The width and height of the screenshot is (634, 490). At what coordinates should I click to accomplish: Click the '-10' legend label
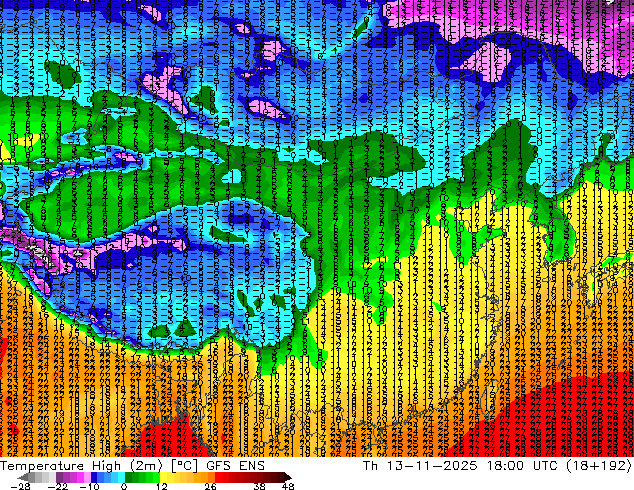pyautogui.click(x=89, y=486)
